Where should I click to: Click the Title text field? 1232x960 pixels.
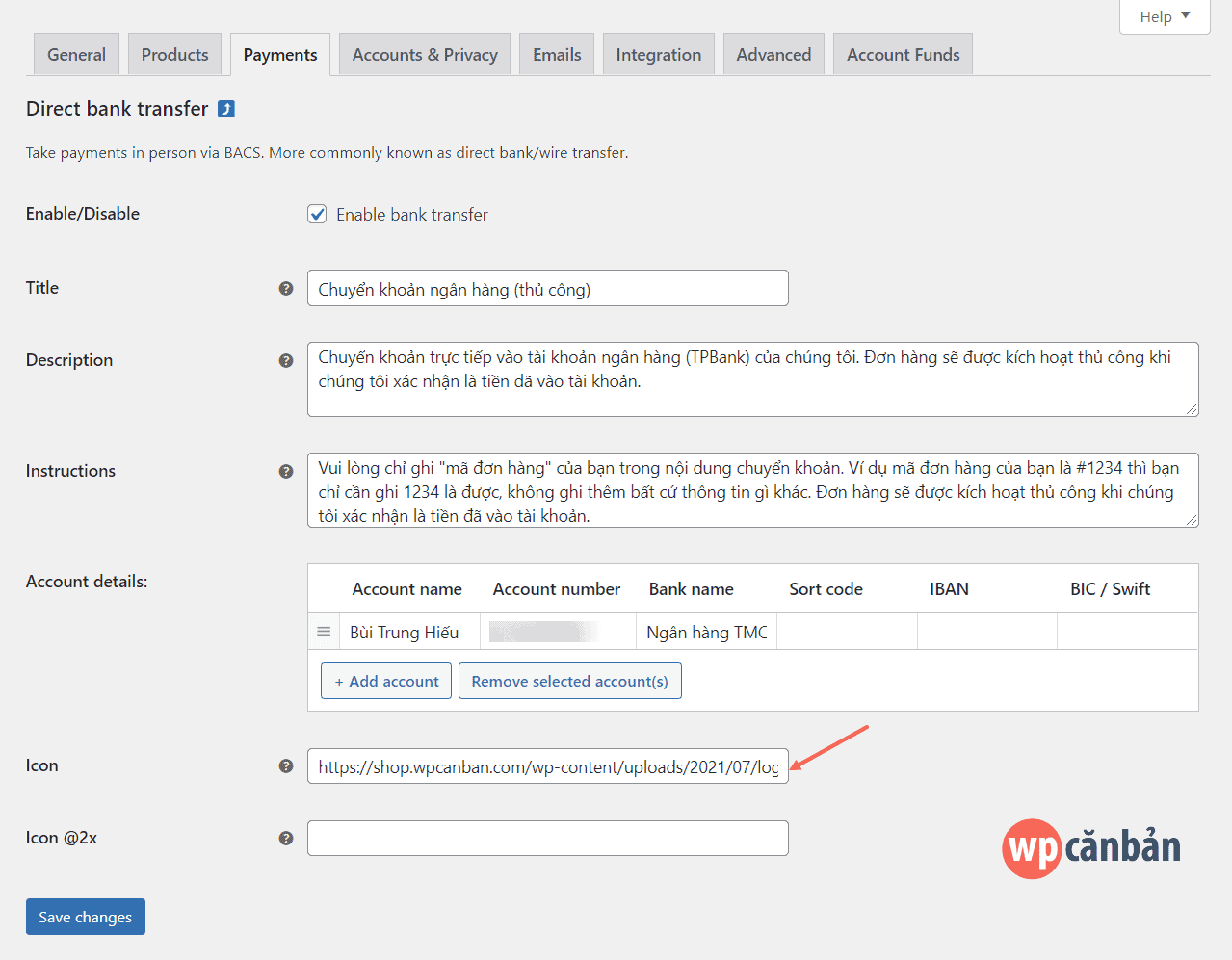tap(547, 289)
